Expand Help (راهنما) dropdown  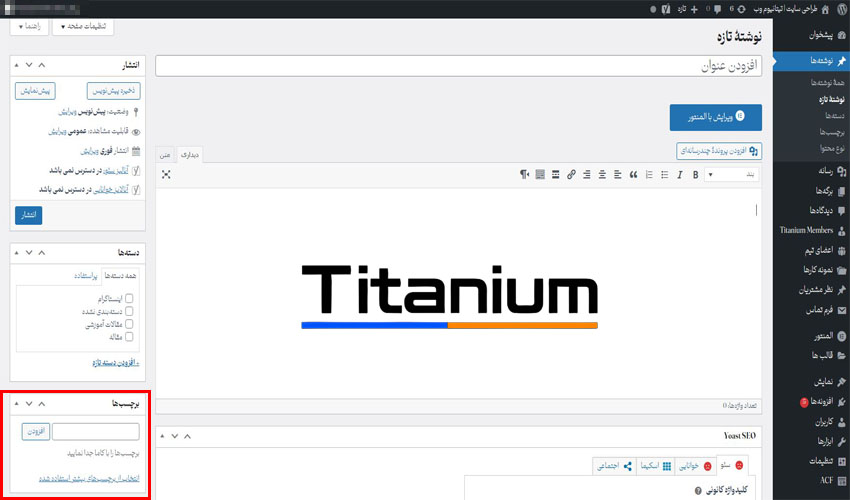pyautogui.click(x=29, y=27)
